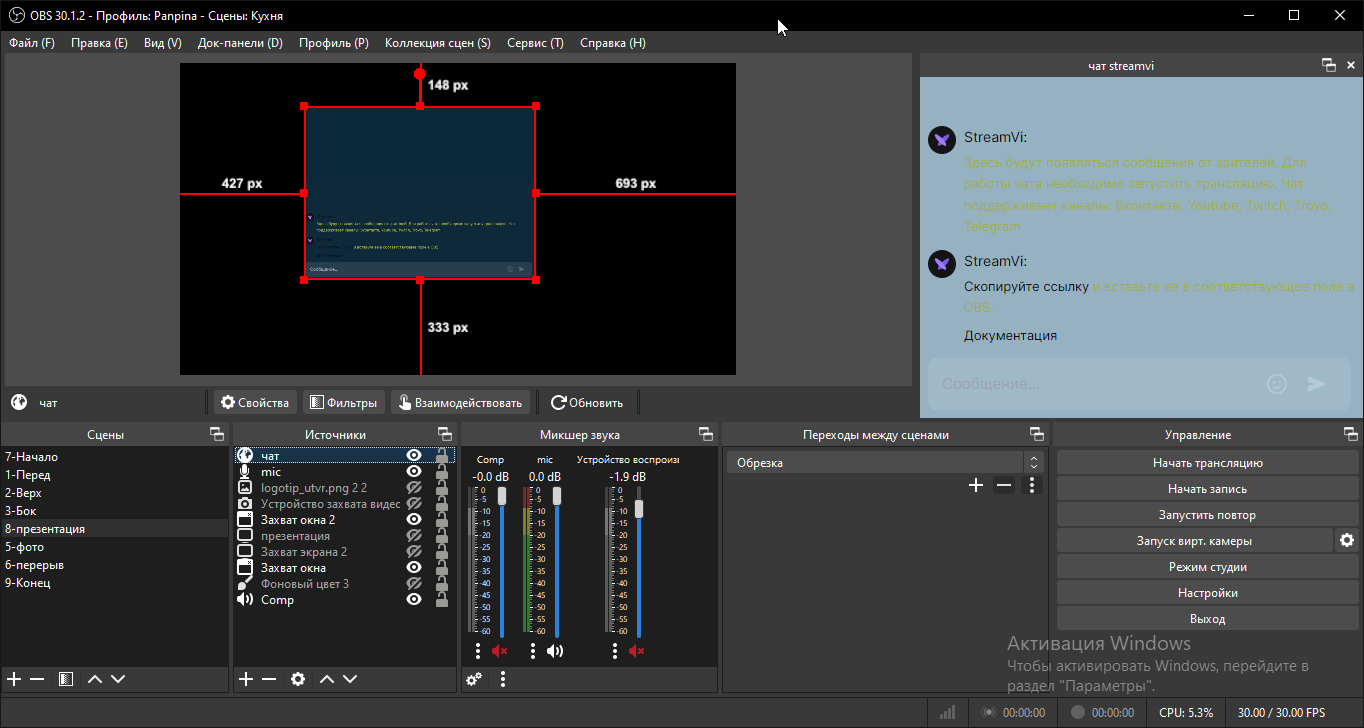Click the Фильтры button
Viewport: 1364px width, 728px height.
tap(344, 403)
